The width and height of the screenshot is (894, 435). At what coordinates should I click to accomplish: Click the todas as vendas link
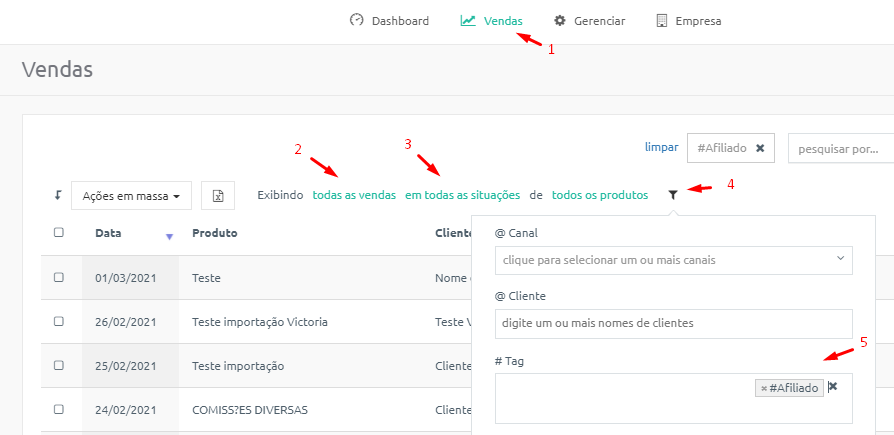[x=354, y=195]
